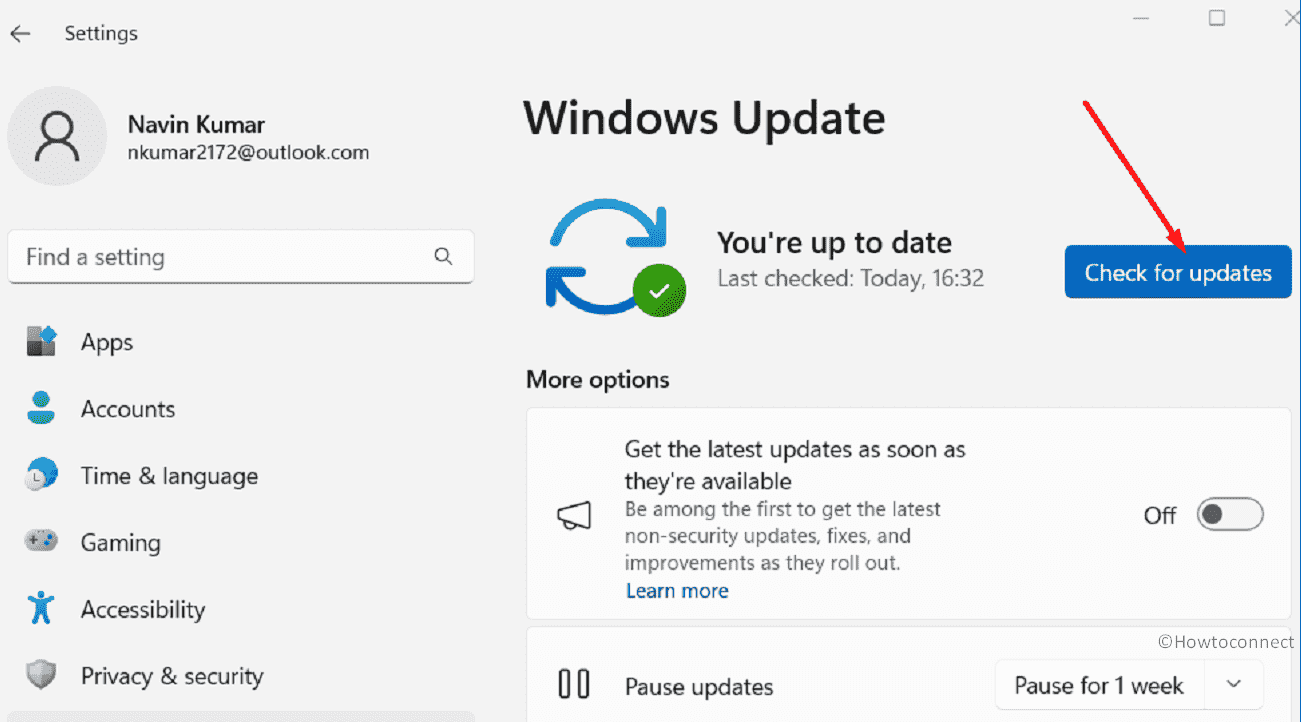The height and width of the screenshot is (722, 1301).
Task: Click the Time & language globe icon
Action: pyautogui.click(x=41, y=476)
